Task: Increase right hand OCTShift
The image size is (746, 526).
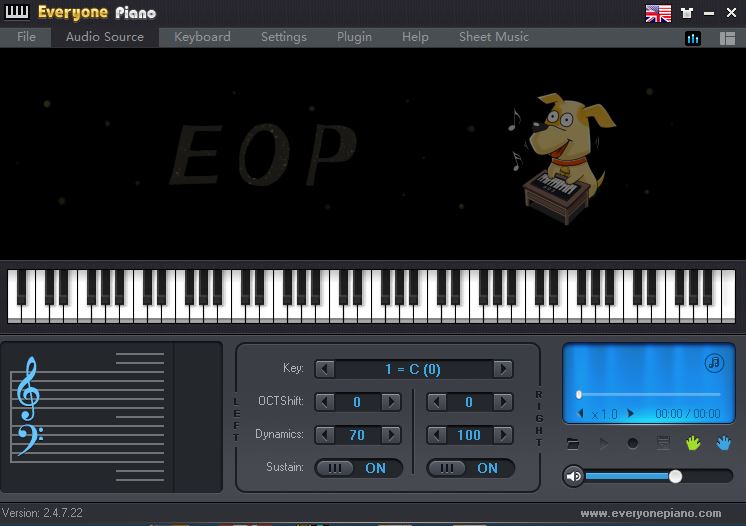Action: [x=503, y=402]
